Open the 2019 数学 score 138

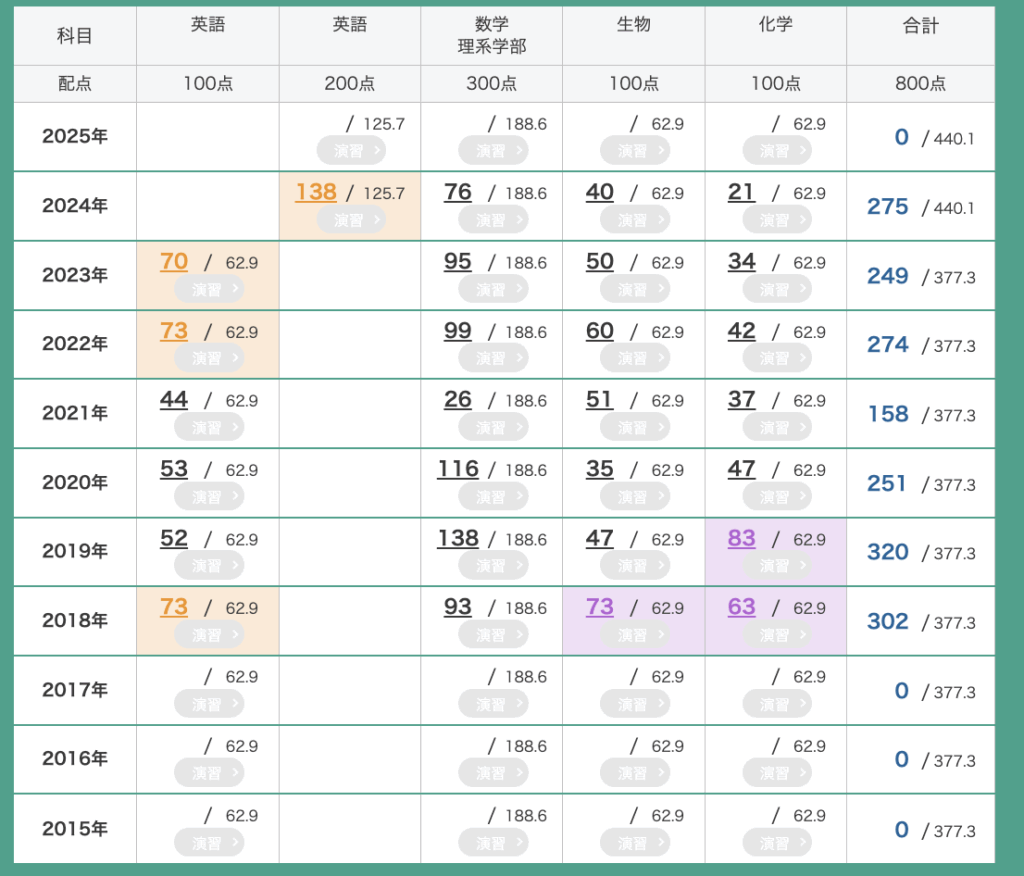[458, 539]
